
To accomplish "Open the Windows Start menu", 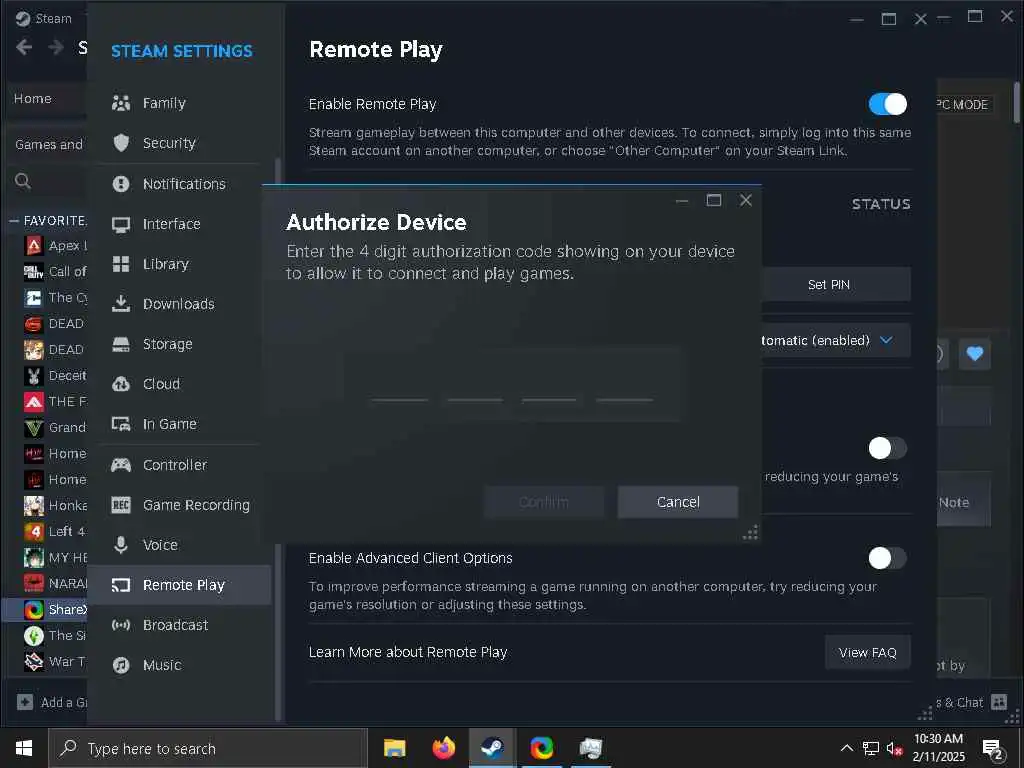I will point(24,748).
